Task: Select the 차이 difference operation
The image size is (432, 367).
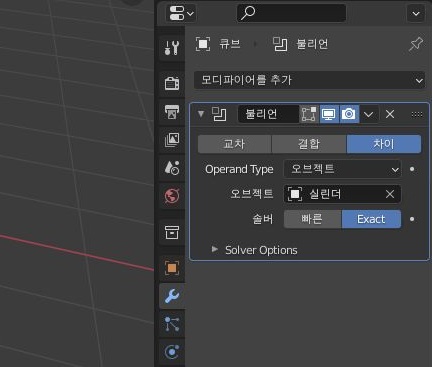Action: [x=384, y=144]
